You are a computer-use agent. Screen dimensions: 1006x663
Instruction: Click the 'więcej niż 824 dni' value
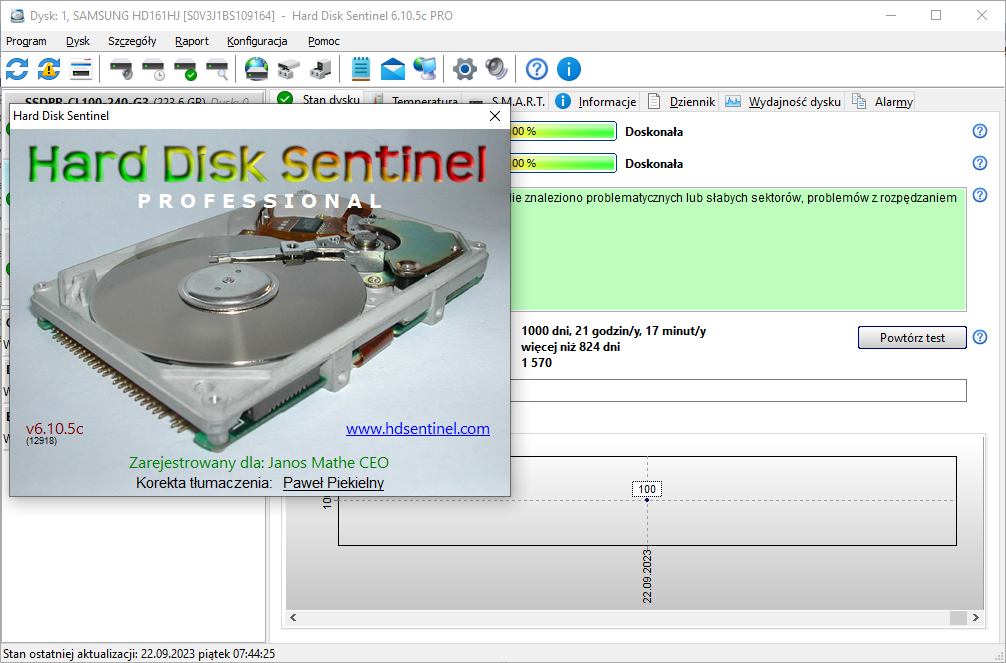[x=570, y=347]
